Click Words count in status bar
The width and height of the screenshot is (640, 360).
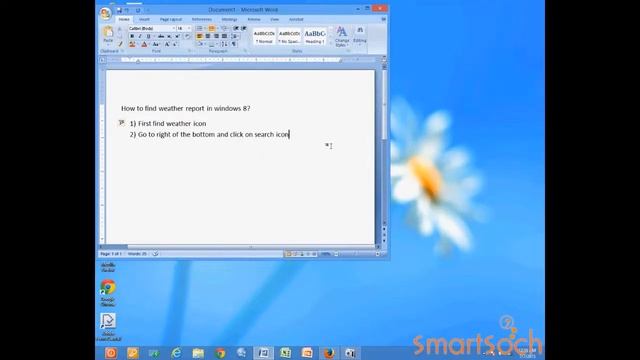pos(137,254)
